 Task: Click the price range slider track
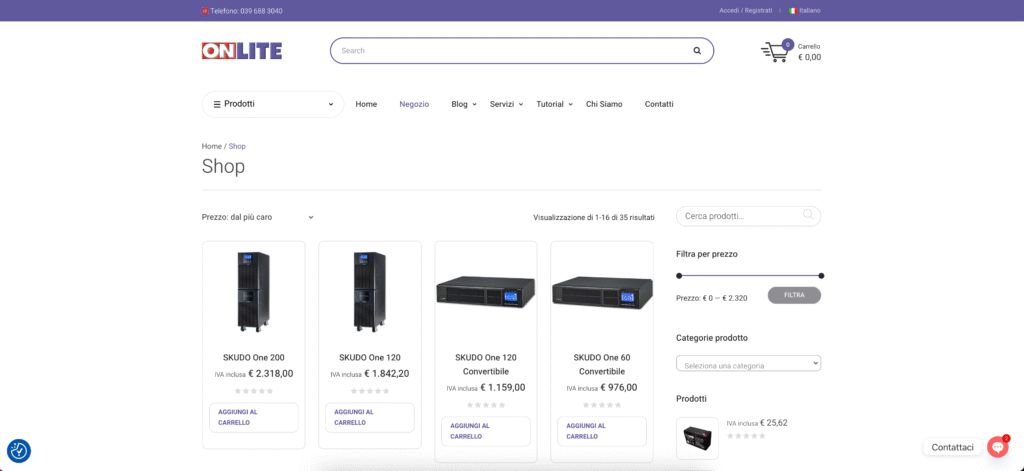(x=750, y=276)
